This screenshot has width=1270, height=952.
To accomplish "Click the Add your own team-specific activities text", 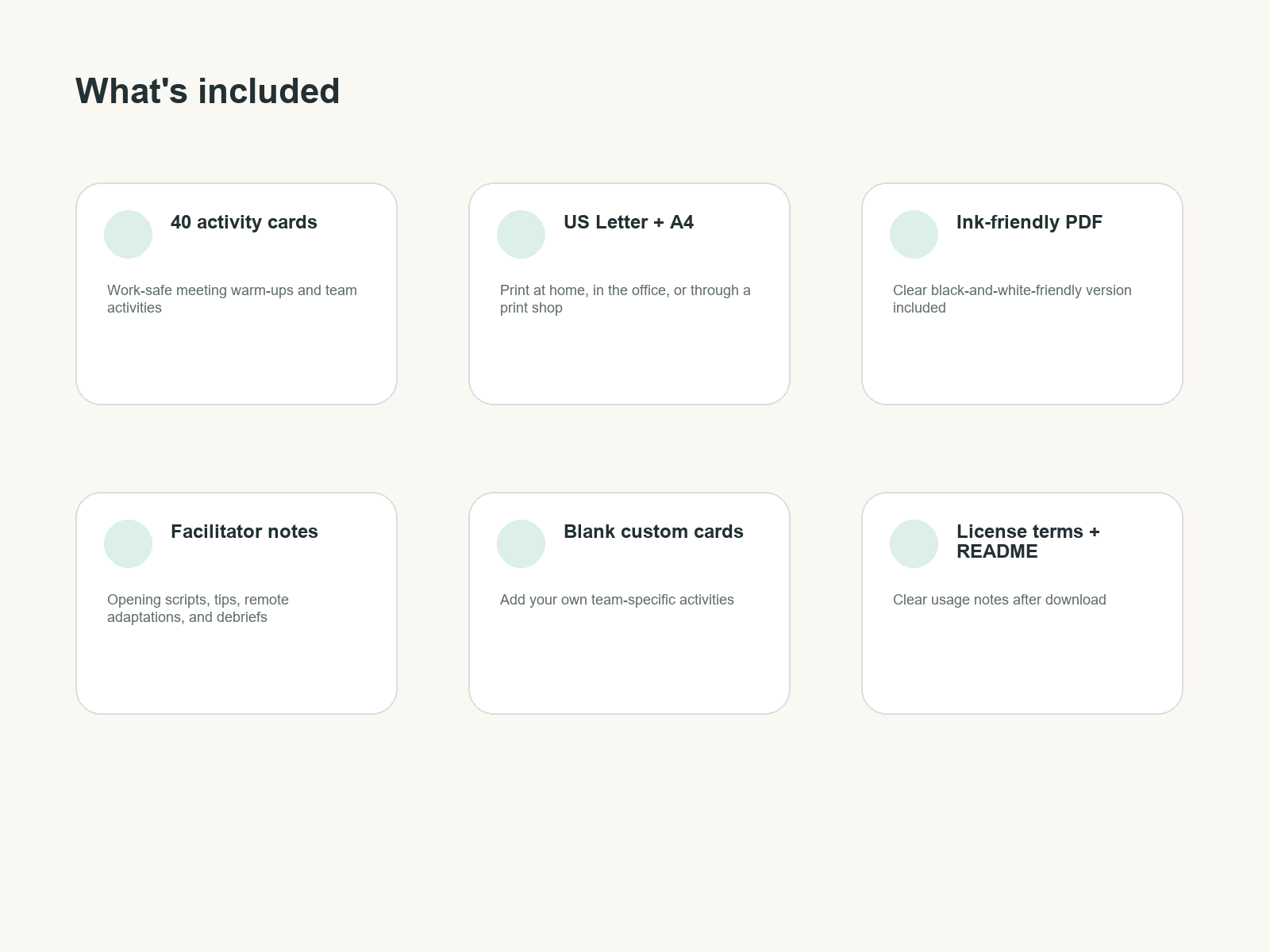I will coord(617,600).
